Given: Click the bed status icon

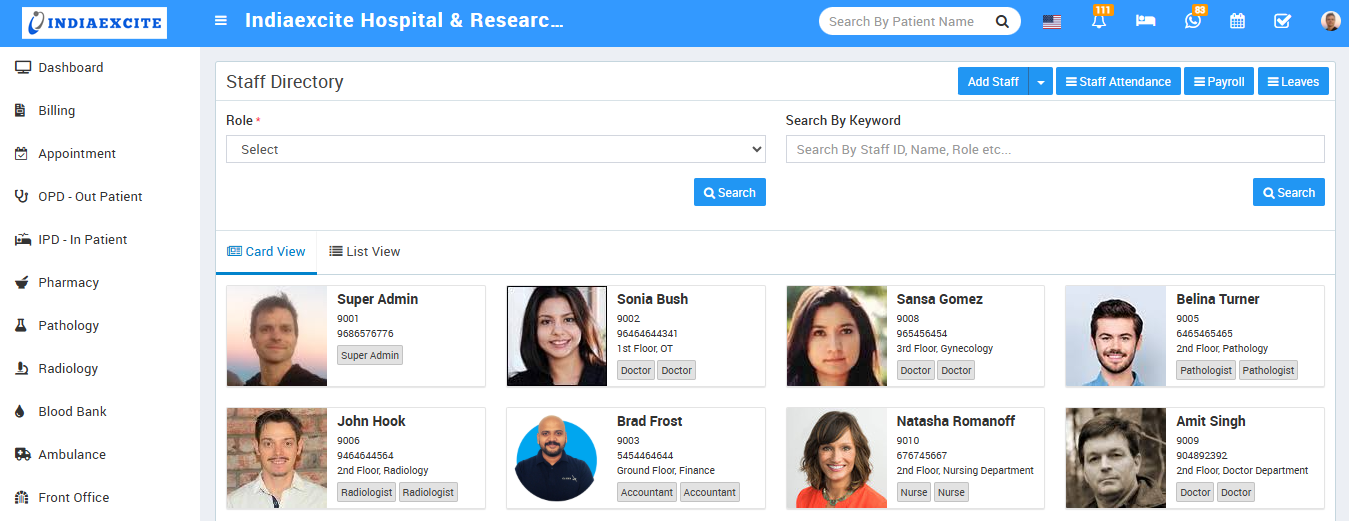Looking at the screenshot, I should click(1145, 21).
